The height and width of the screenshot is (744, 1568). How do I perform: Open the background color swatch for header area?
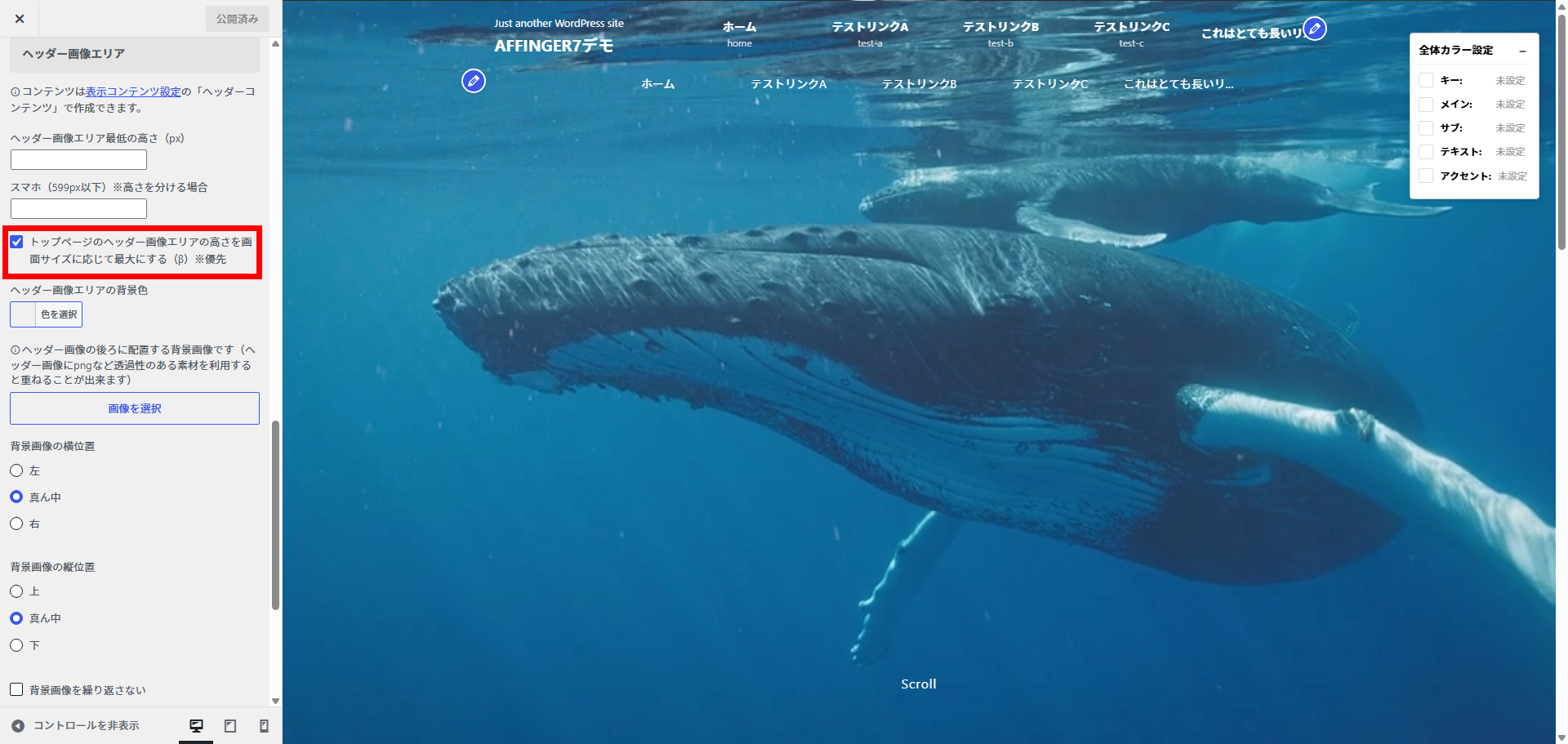(23, 314)
